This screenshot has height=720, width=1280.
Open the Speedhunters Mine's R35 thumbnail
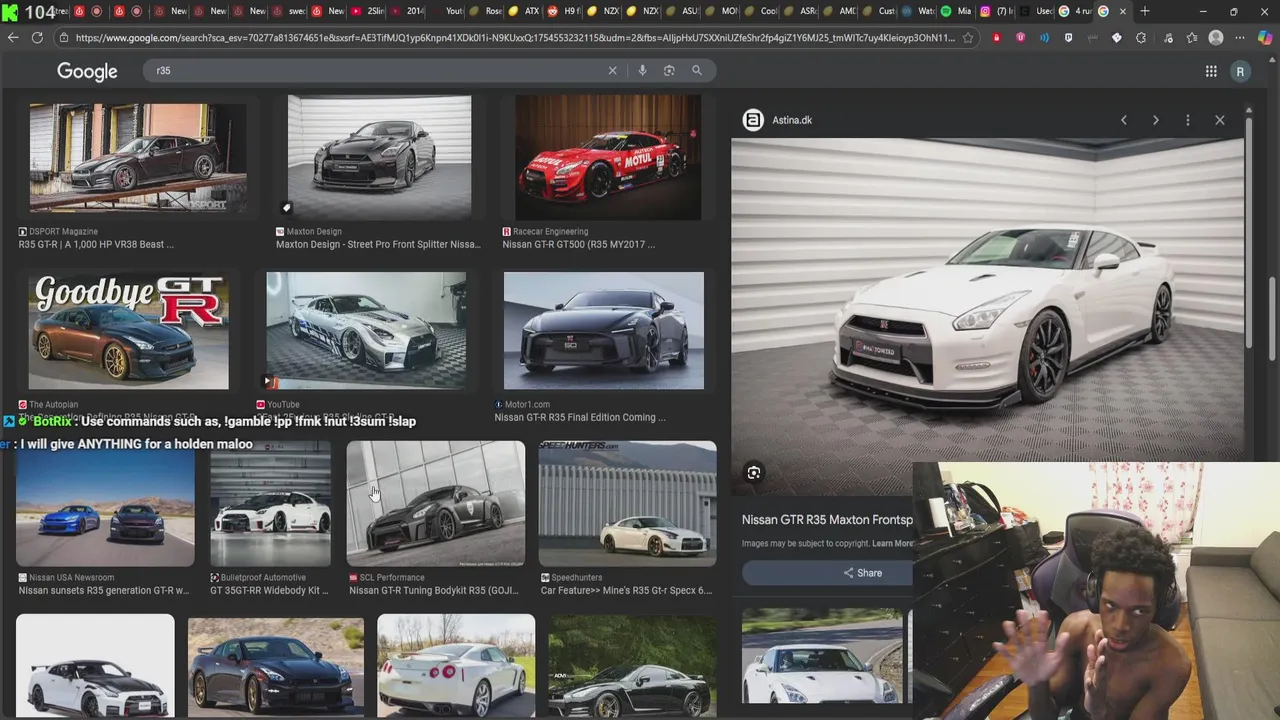point(628,504)
